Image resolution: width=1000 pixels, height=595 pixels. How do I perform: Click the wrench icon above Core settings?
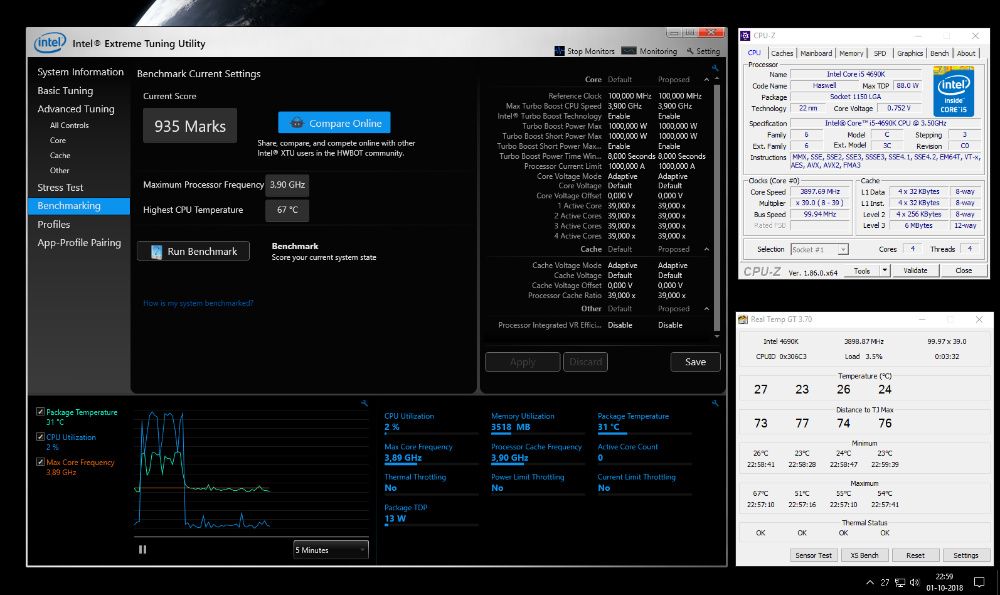tap(715, 68)
